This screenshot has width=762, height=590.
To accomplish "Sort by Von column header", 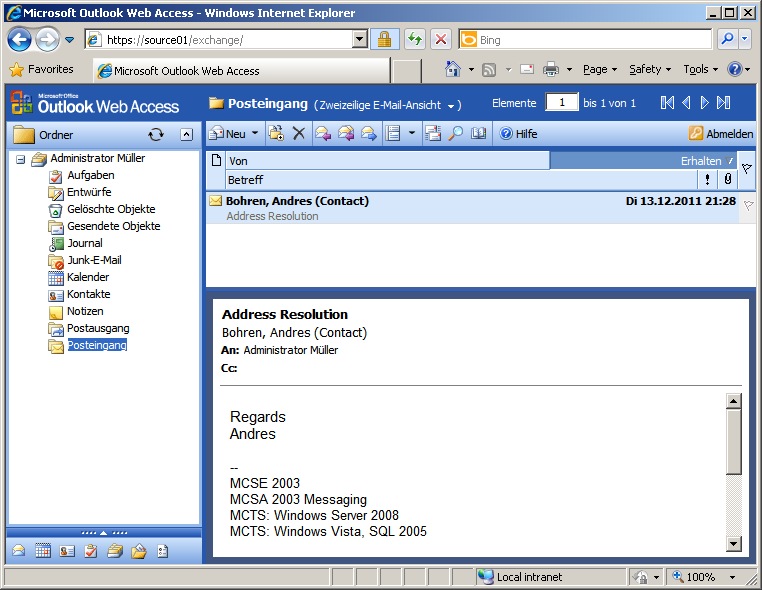I will pos(387,161).
